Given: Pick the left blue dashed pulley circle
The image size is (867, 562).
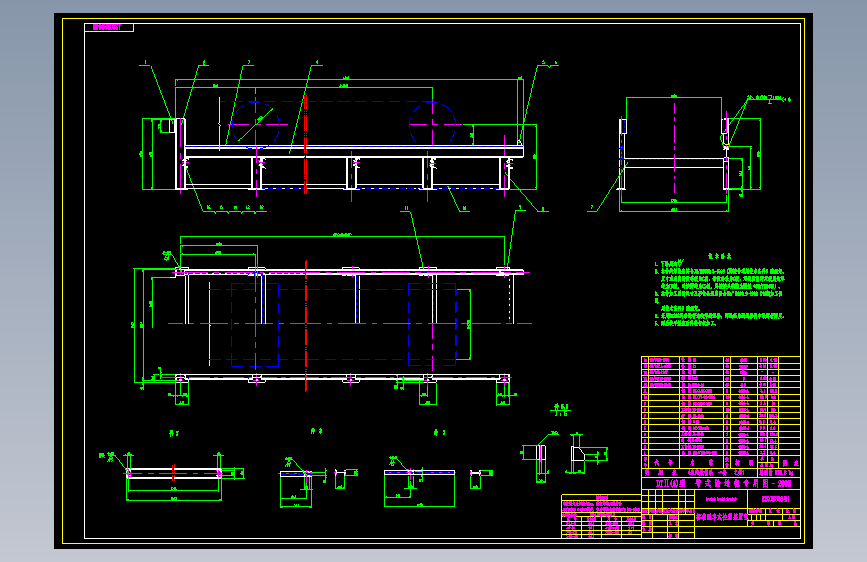Looking at the screenshot, I should tap(255, 124).
